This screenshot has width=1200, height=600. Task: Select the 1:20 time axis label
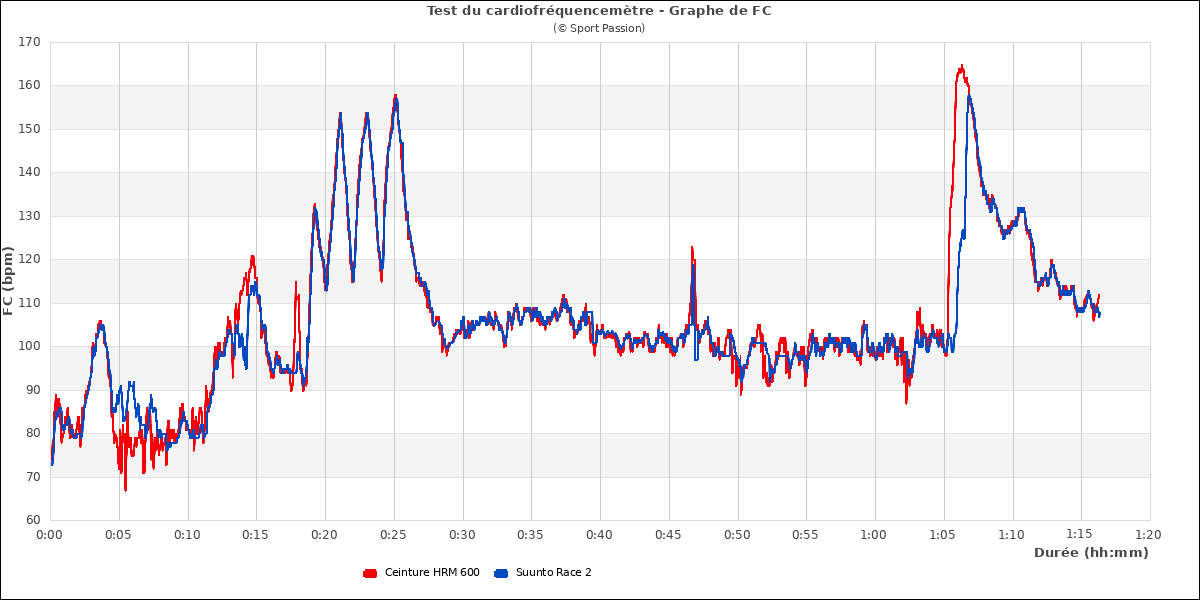click(x=1149, y=535)
